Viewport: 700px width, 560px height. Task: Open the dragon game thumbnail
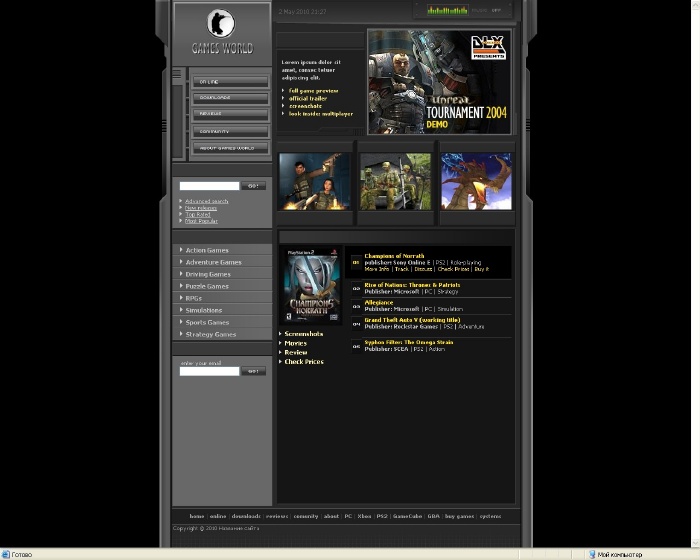click(476, 181)
